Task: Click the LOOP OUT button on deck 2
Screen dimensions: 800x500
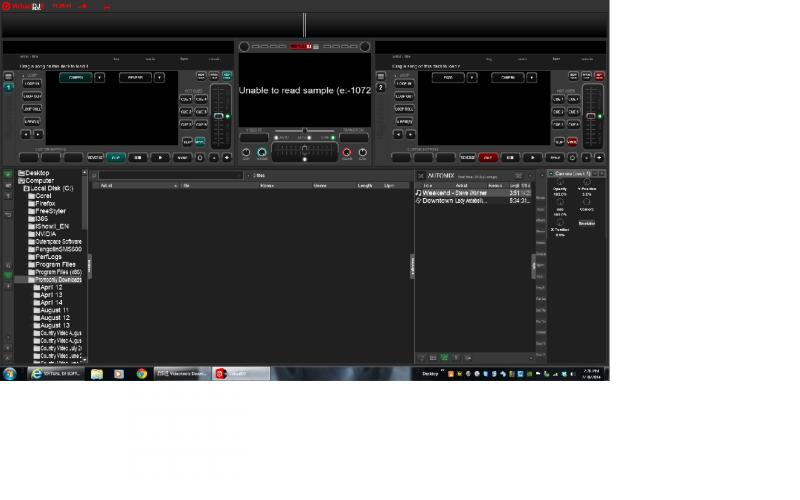Action: 403,96
